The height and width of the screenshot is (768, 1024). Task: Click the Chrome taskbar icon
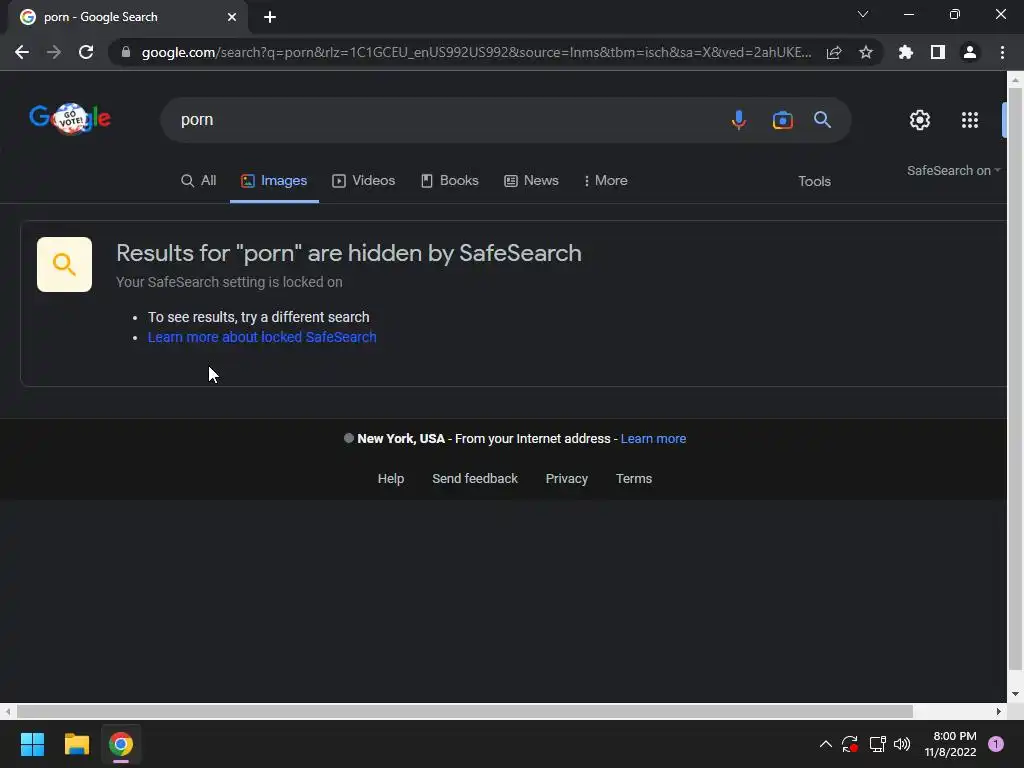point(121,744)
